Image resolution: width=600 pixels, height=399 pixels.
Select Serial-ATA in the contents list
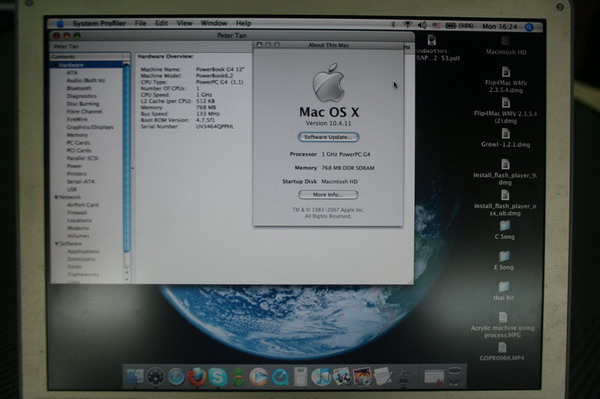pyautogui.click(x=80, y=181)
